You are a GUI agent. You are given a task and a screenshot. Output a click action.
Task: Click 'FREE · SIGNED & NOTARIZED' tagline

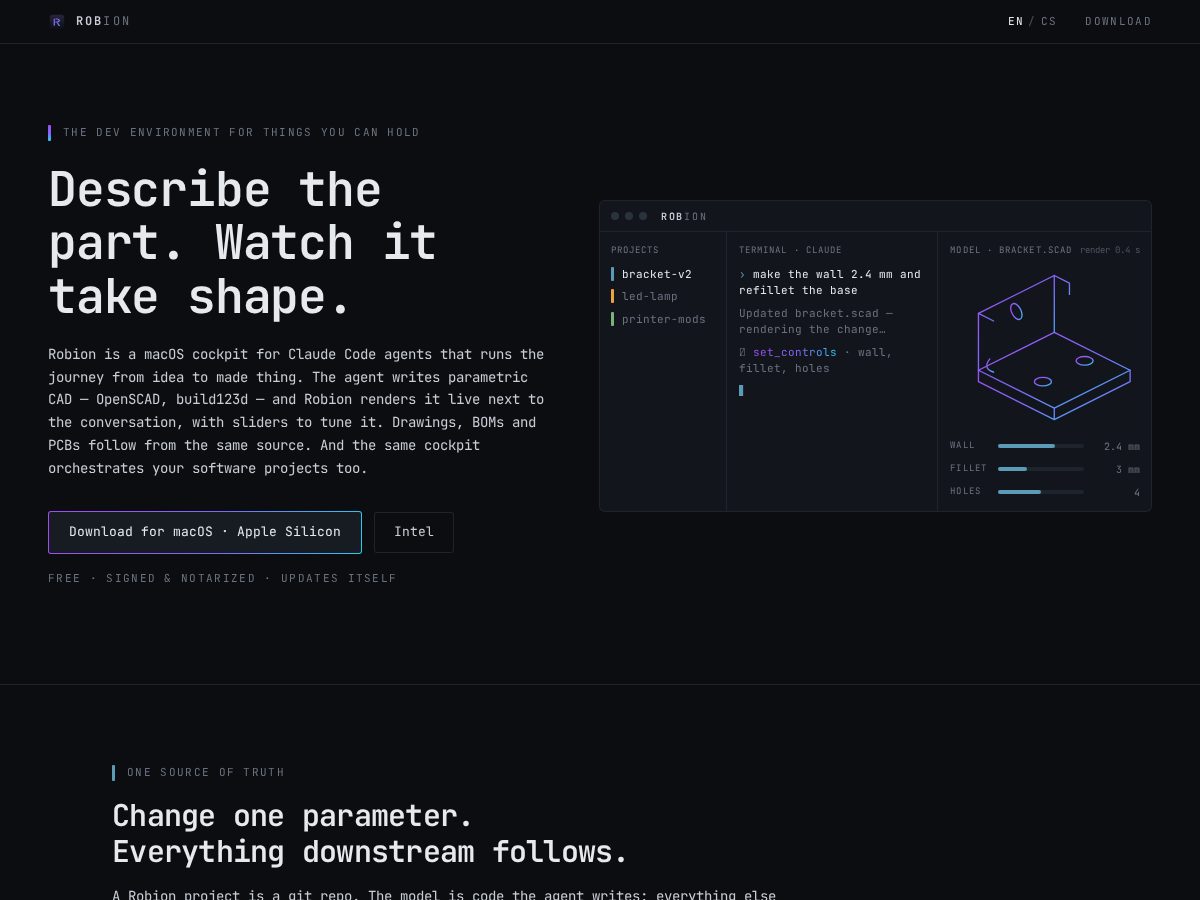click(x=222, y=578)
